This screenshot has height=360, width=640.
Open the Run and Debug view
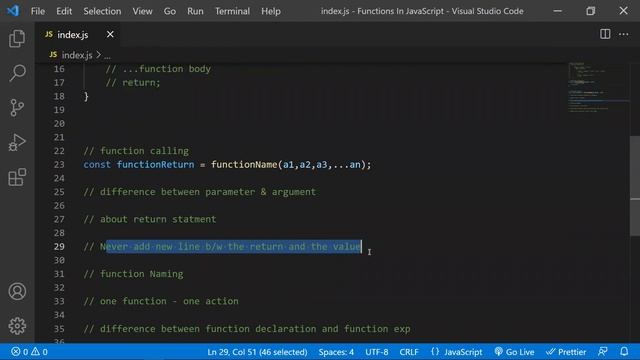17,142
